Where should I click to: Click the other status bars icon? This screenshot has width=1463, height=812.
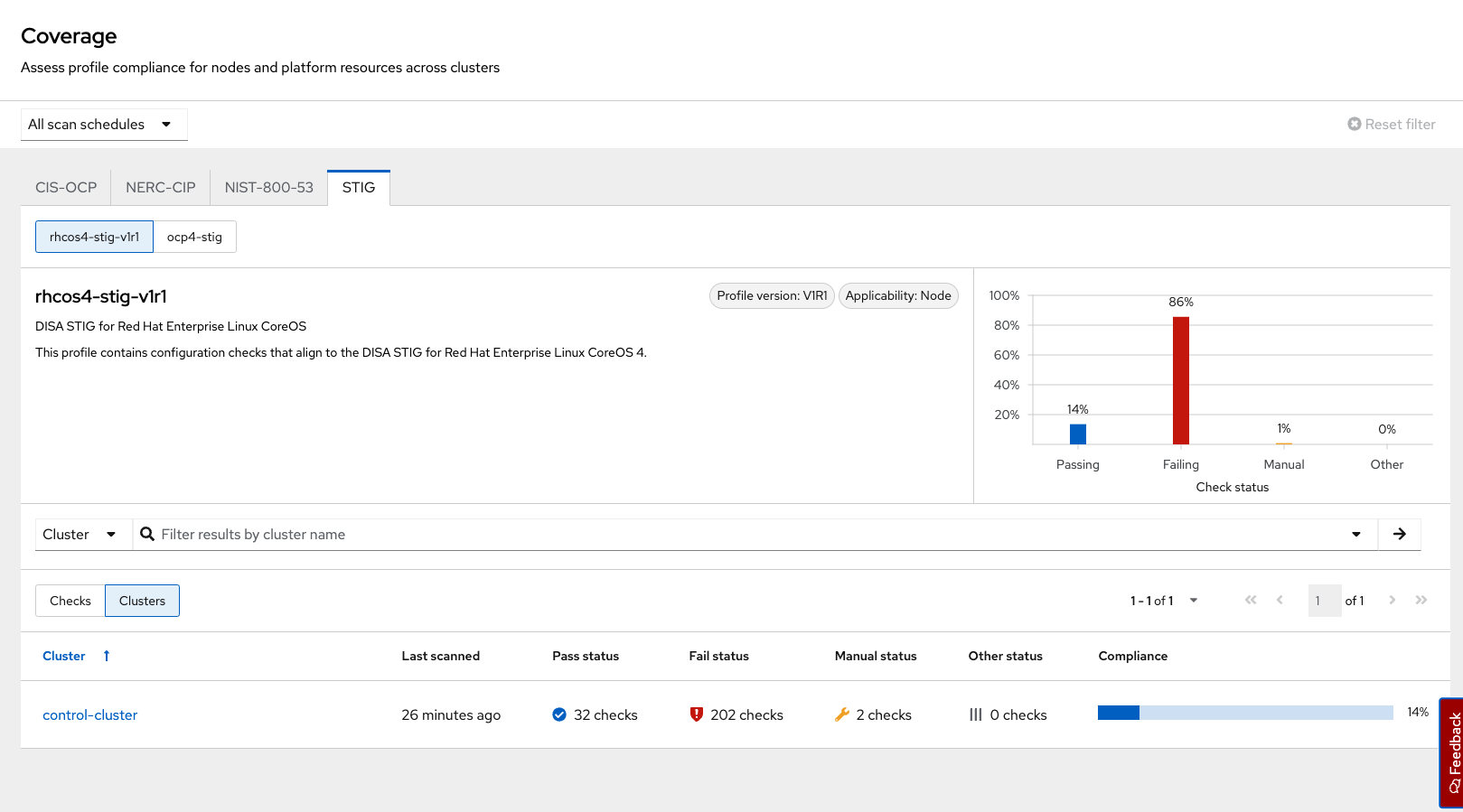[976, 714]
